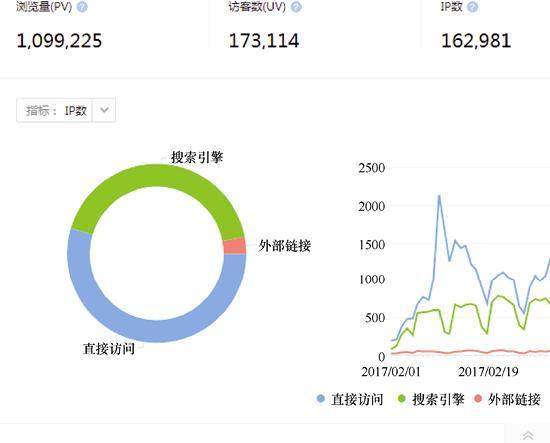Toggle 直接访问 series in chart legend
550x443 pixels.
click(x=350, y=399)
